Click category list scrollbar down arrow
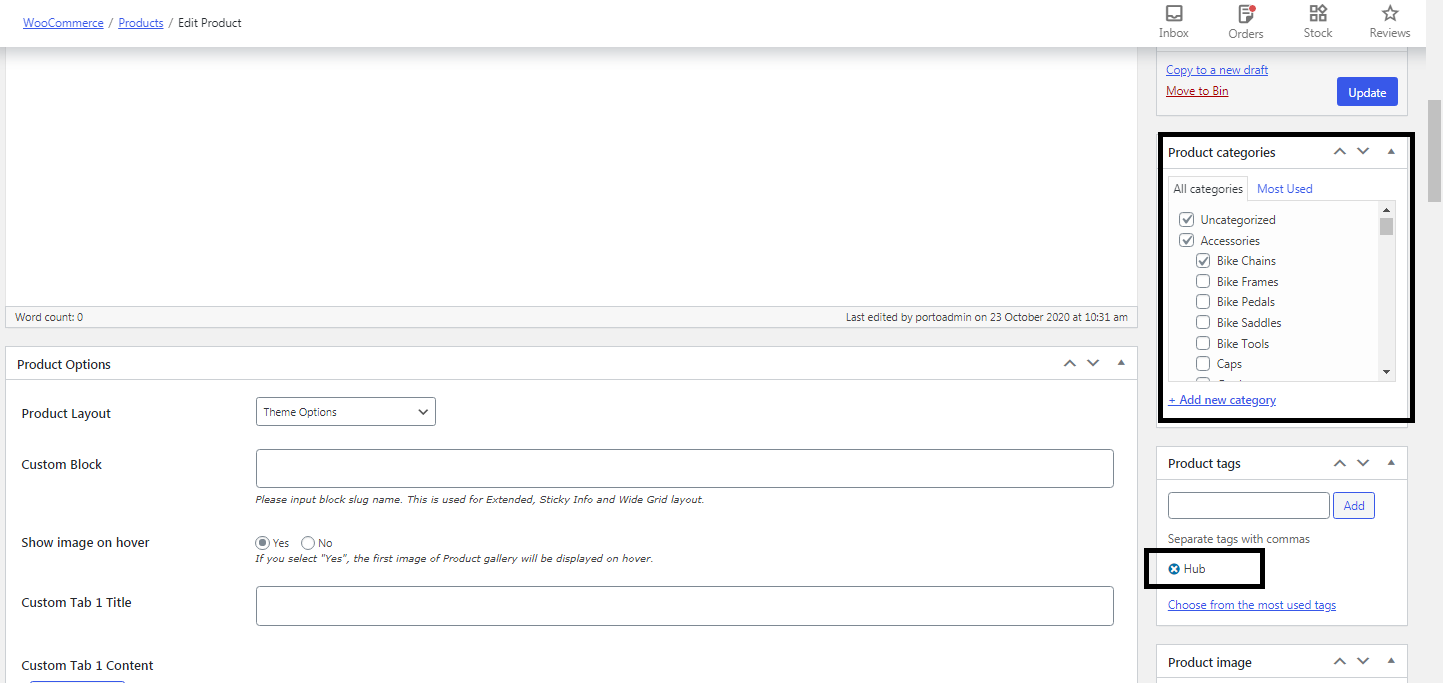The image size is (1443, 683). click(x=1386, y=372)
